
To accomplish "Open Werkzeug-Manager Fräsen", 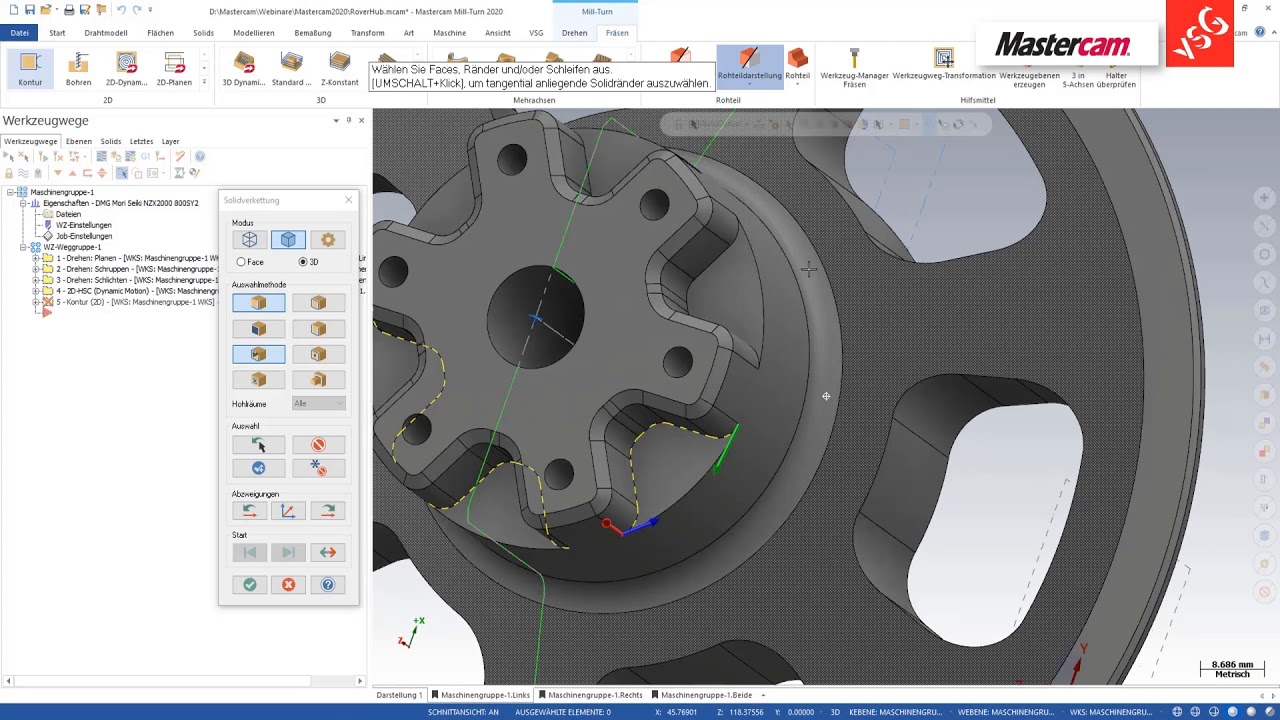I will (854, 68).
